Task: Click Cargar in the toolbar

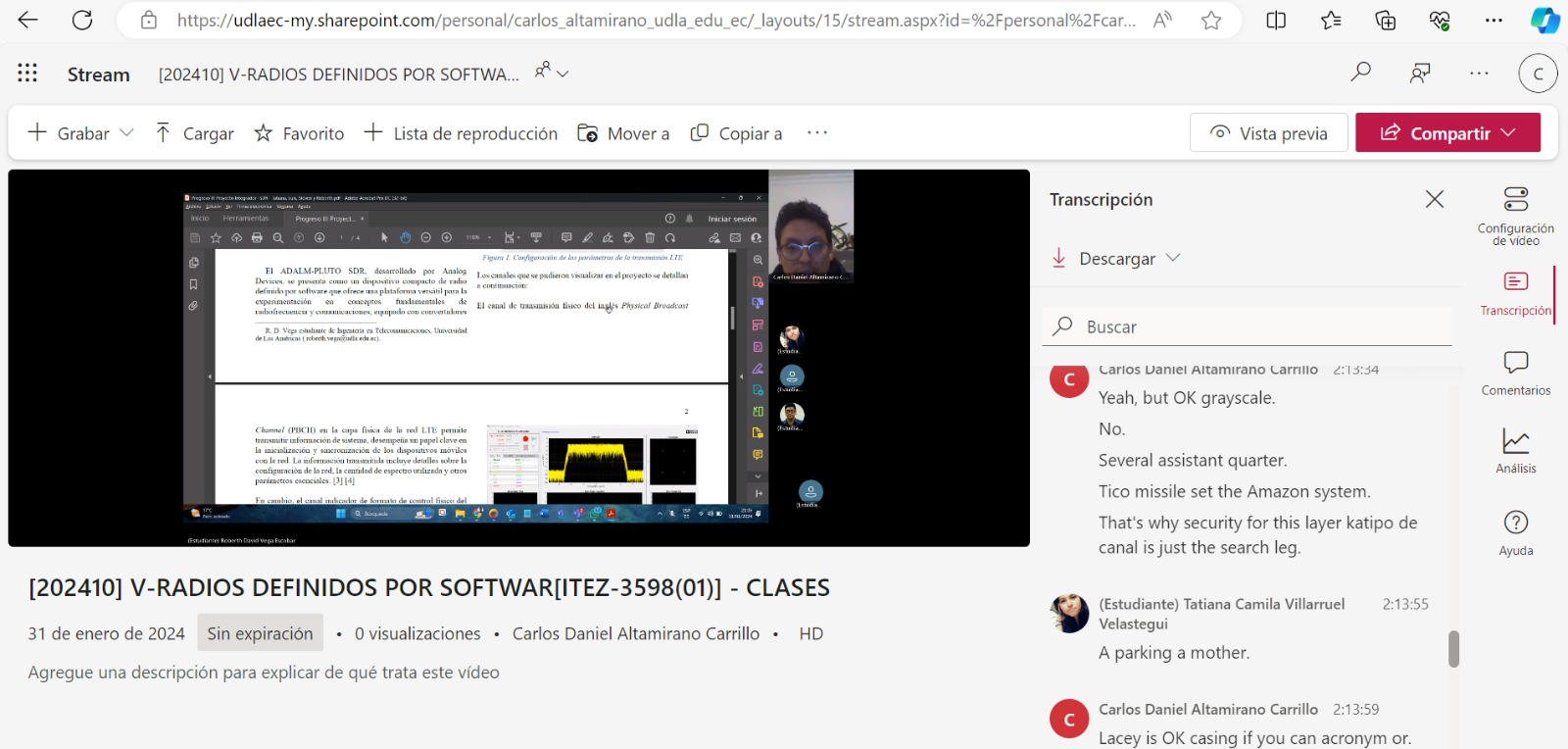Action: pyautogui.click(x=195, y=133)
